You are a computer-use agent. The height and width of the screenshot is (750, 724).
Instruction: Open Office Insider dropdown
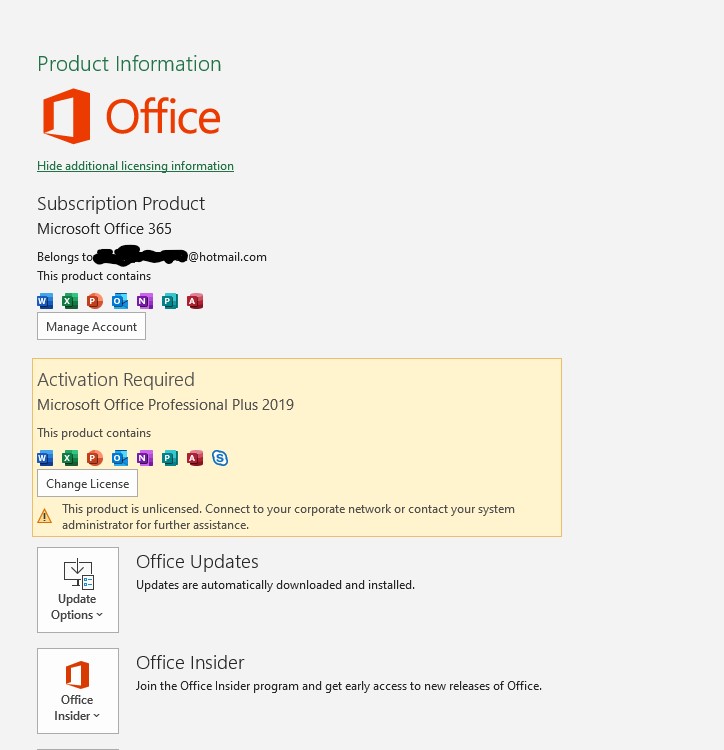click(78, 691)
